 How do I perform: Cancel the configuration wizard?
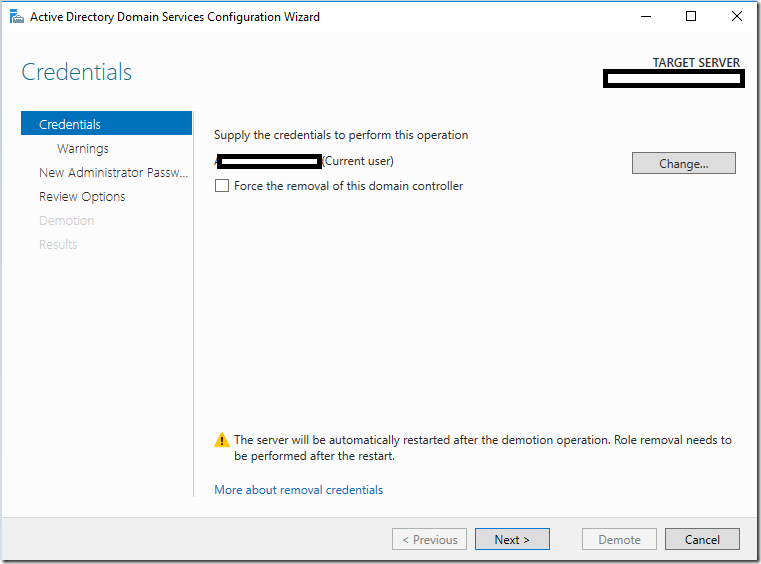click(702, 539)
